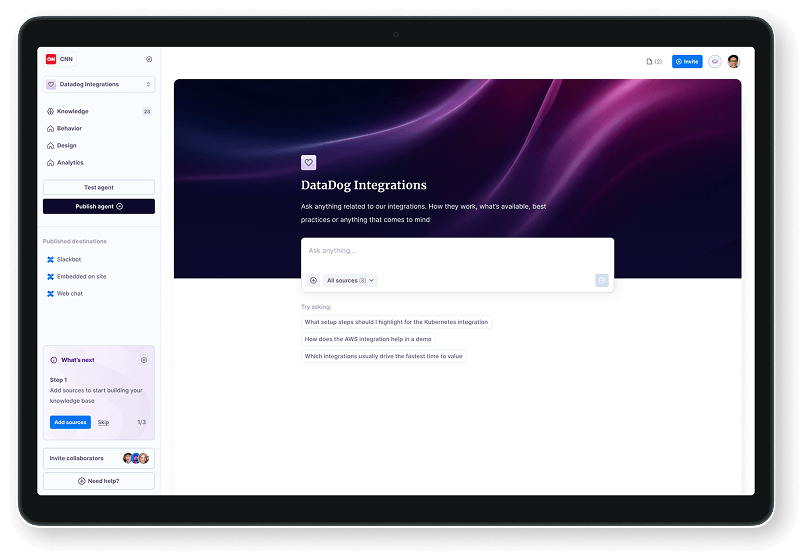
Task: Click the Published destinations label
Action: 75,241
